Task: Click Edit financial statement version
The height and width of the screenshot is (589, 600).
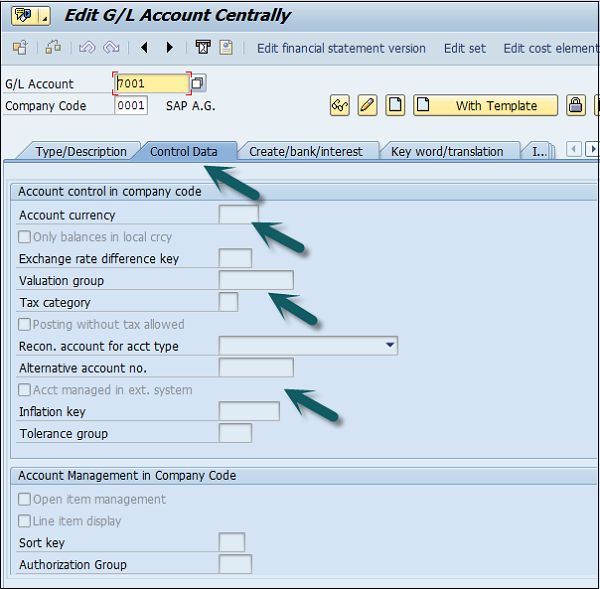Action: (341, 48)
